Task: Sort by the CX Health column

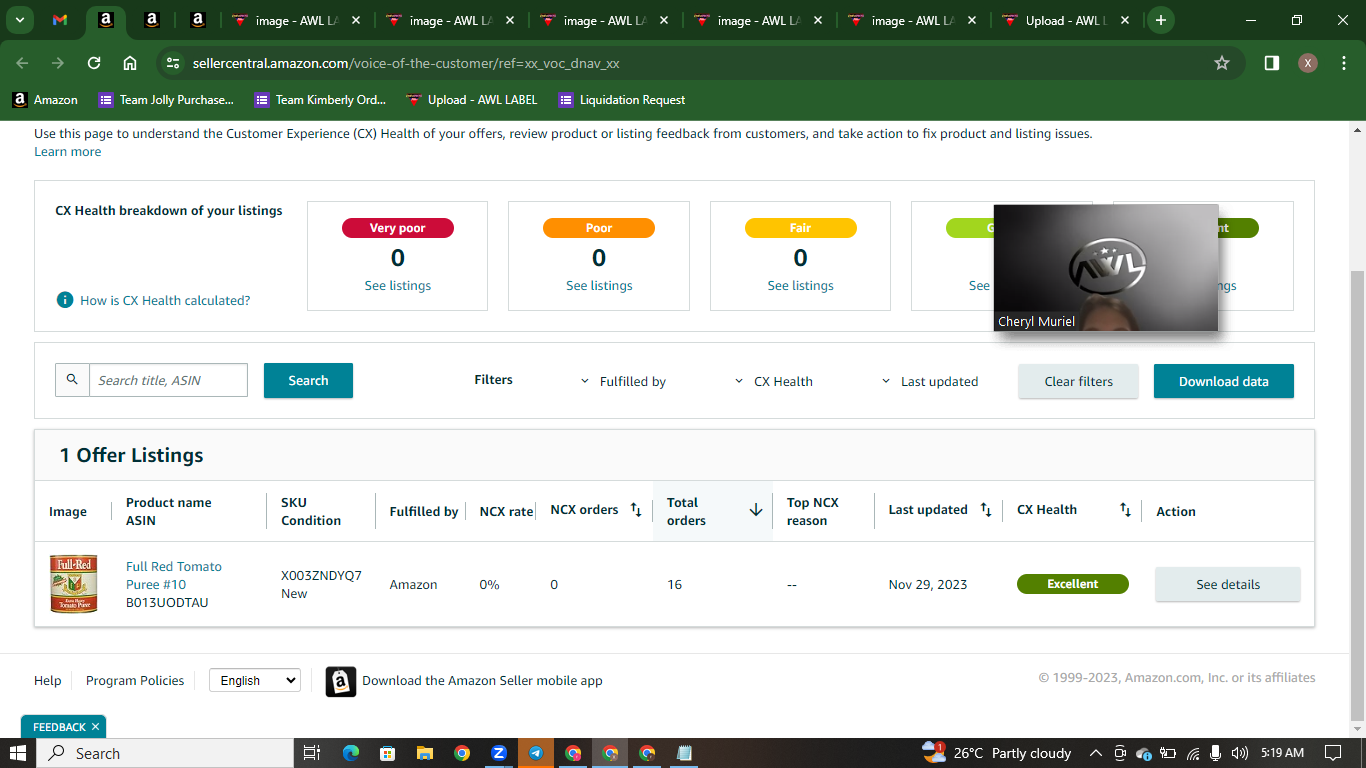Action: pyautogui.click(x=1126, y=510)
